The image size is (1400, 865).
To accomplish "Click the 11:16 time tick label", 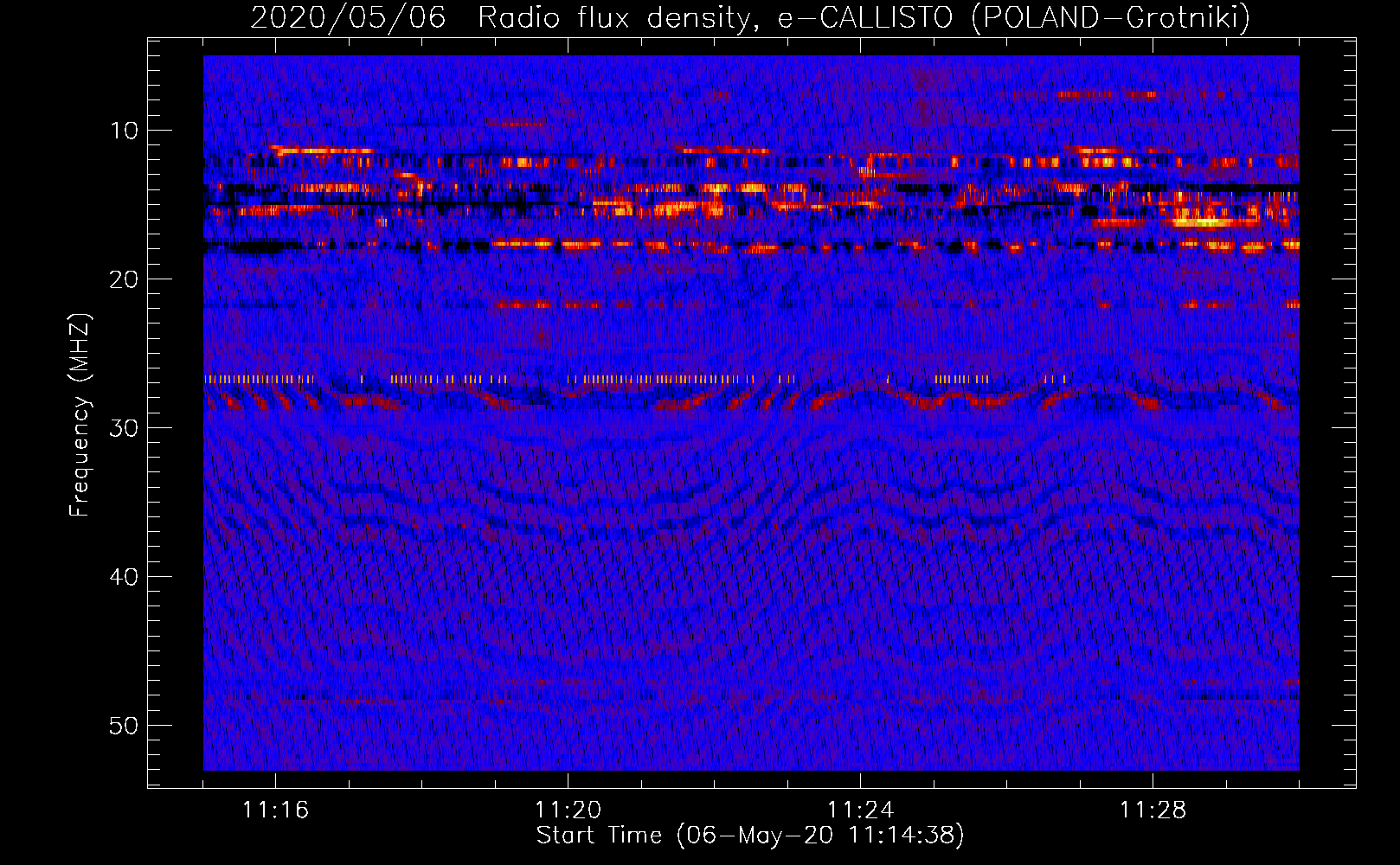I will coord(275,811).
